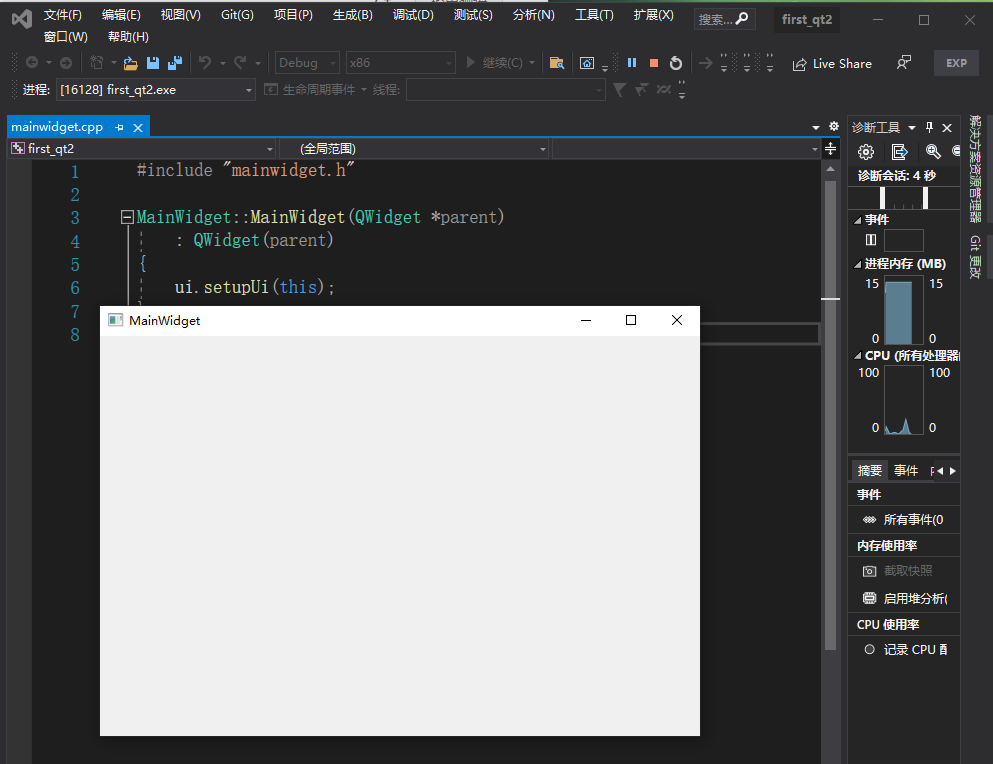Viewport: 993px width, 764px height.
Task: Open diagnostic tools settings gear
Action: [866, 152]
